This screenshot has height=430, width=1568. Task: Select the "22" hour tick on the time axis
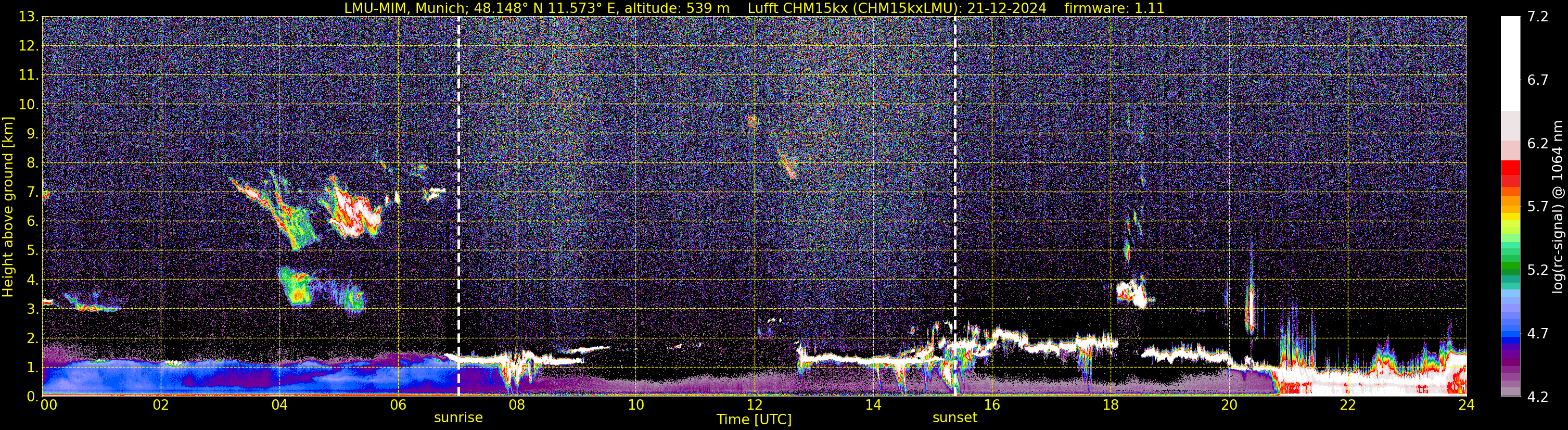pyautogui.click(x=1348, y=405)
